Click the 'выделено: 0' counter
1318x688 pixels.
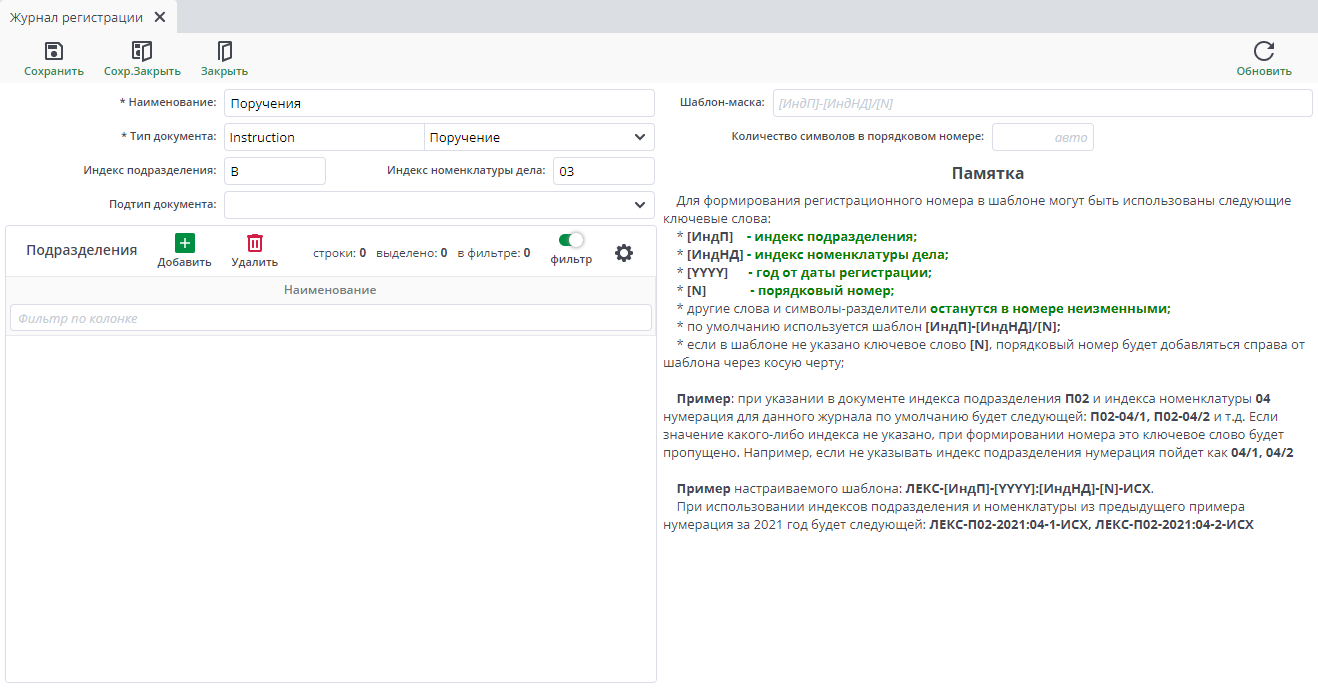[x=412, y=253]
